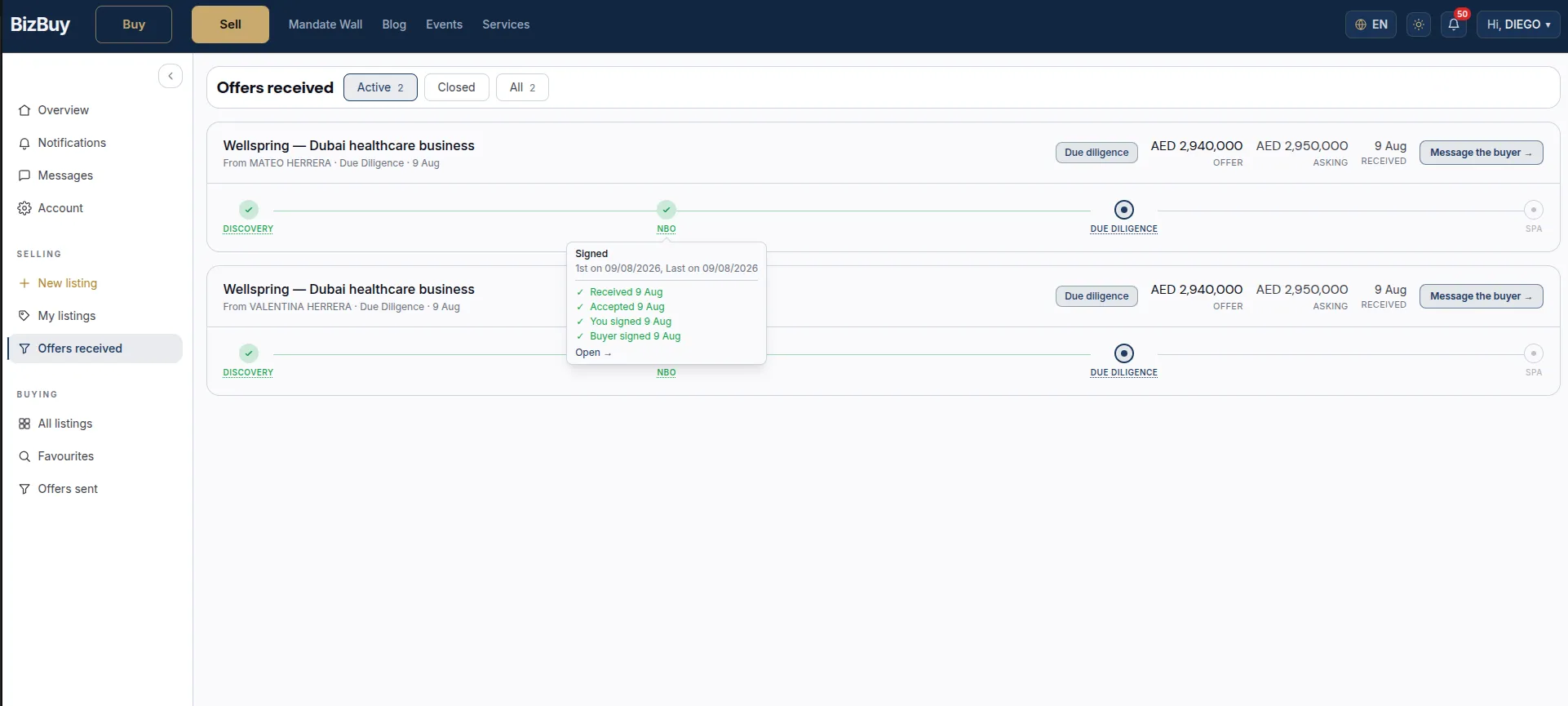
Task: Open first Wellspring listing title from MATEO HERRERA
Action: [348, 145]
